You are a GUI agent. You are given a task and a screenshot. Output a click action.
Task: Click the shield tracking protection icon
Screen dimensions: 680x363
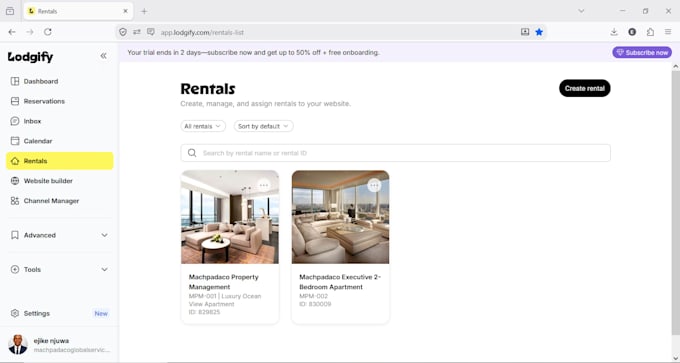(x=123, y=32)
